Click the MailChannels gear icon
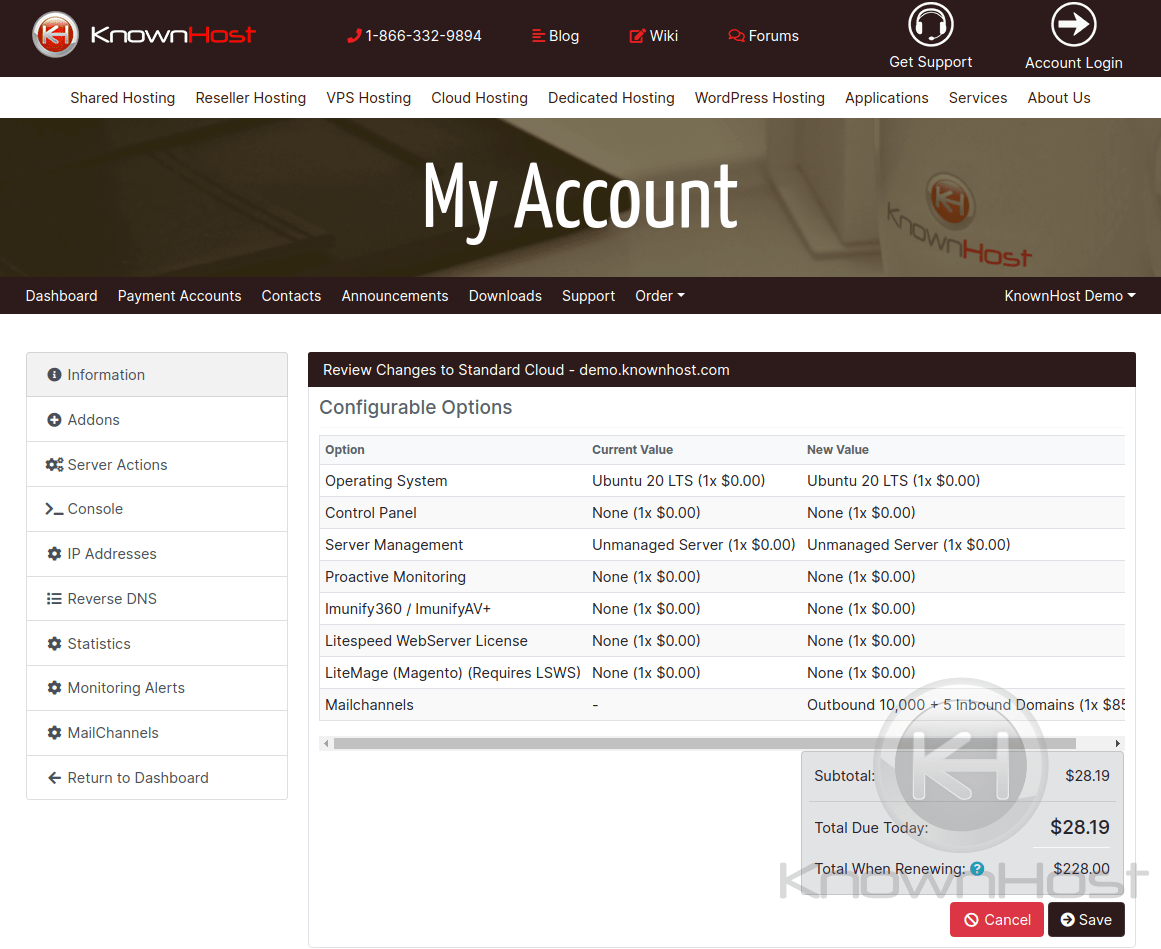 [54, 733]
